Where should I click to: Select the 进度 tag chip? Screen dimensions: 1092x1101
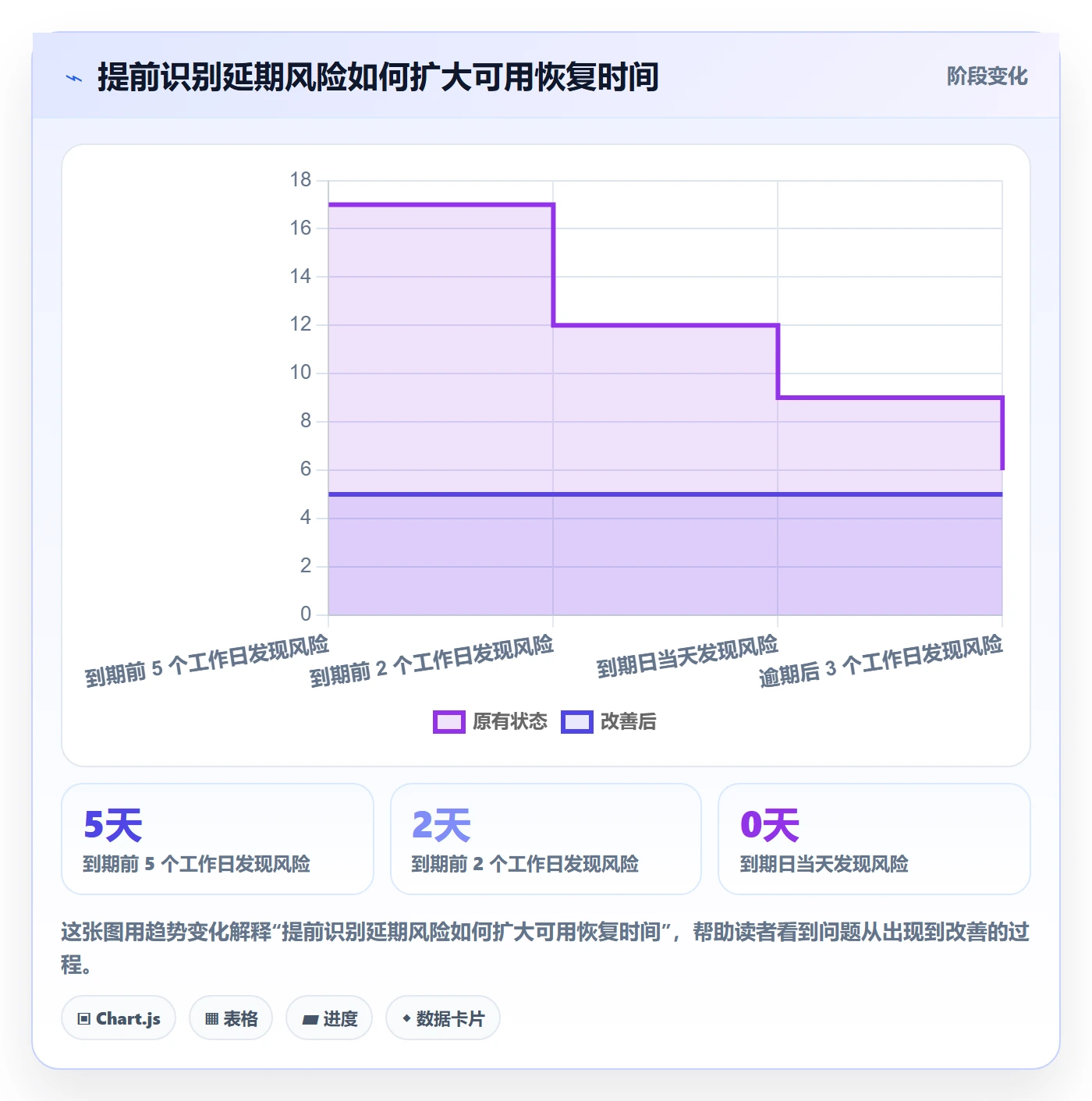pos(329,1018)
